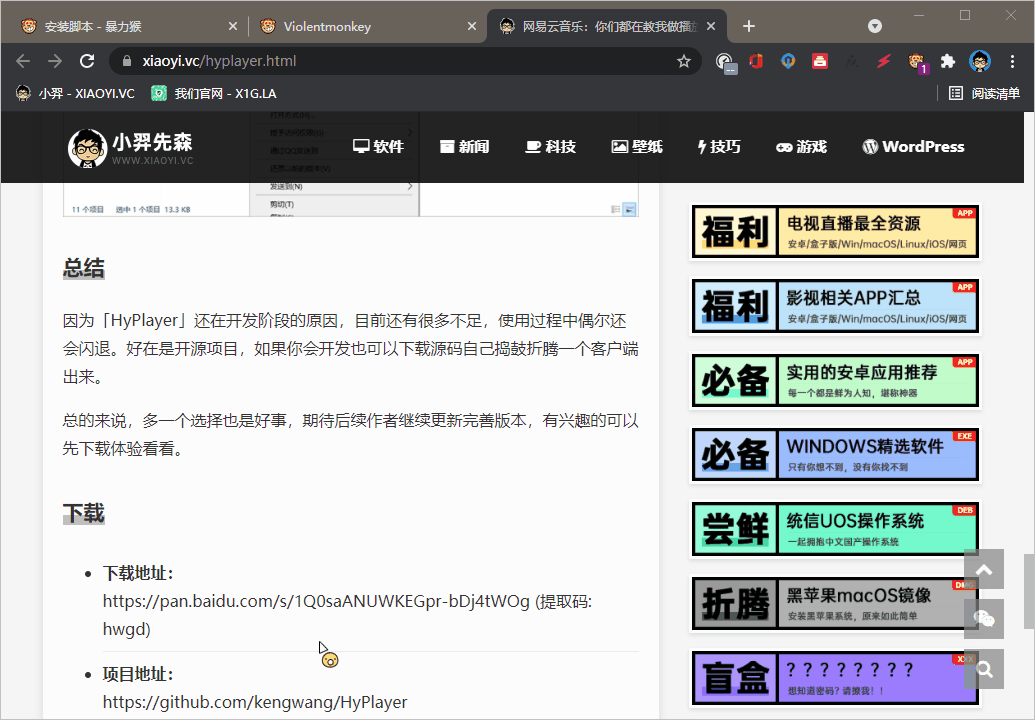The image size is (1035, 720).
Task: Click the scroll-to-top arrow button
Action: click(x=984, y=570)
